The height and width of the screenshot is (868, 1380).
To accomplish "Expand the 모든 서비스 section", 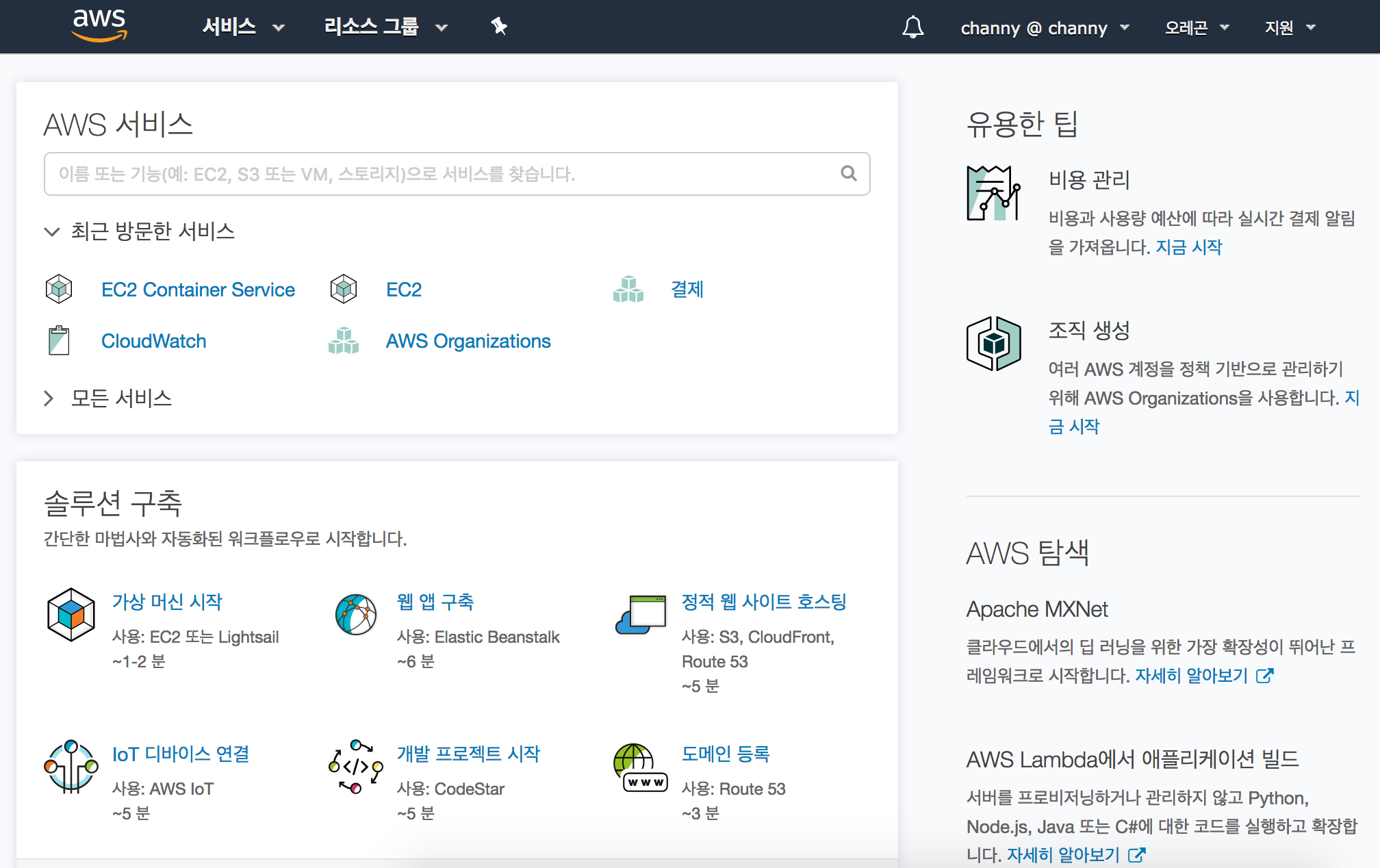I will tap(49, 398).
